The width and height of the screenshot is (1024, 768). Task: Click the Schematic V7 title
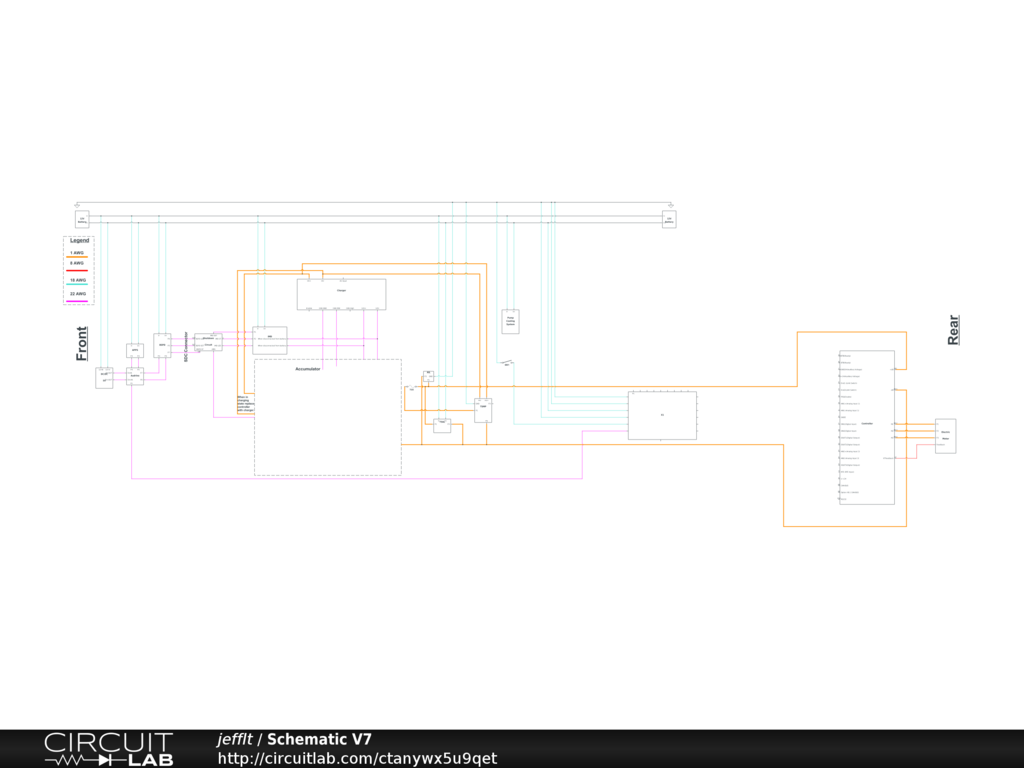coord(319,740)
